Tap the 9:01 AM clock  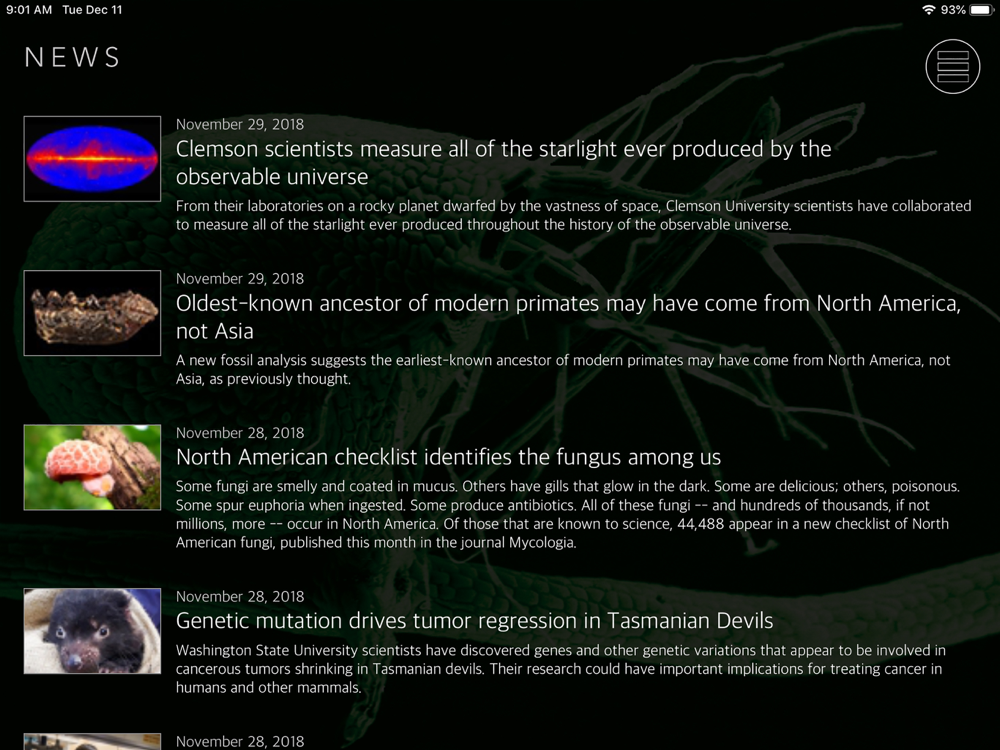[x=29, y=10]
